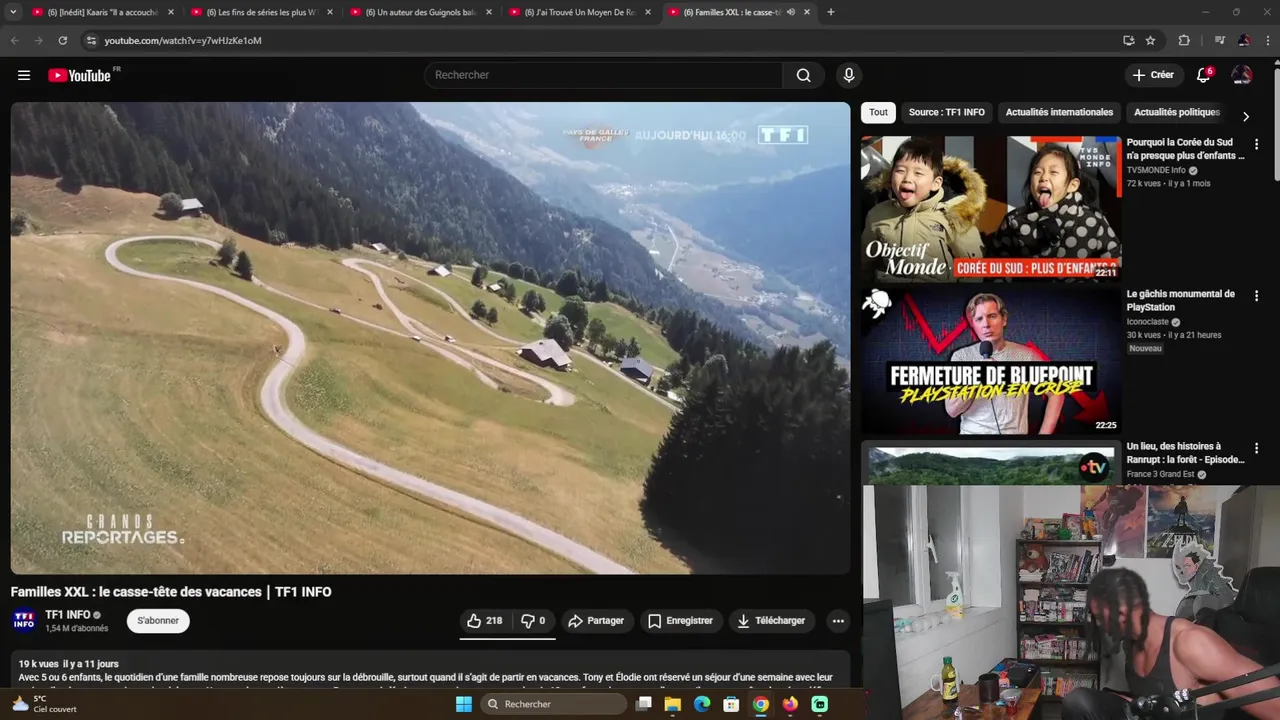Open the TF1 INFO channel name link
The image size is (1280, 720).
click(67, 615)
